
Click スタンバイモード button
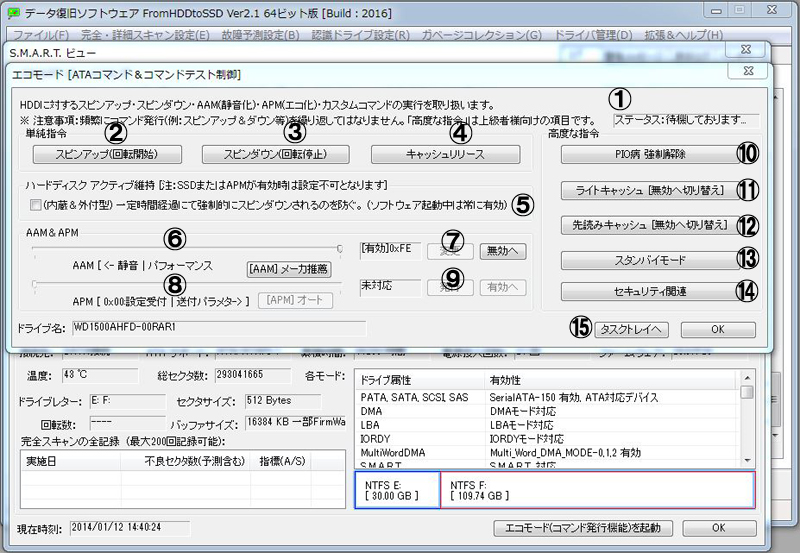(x=651, y=261)
